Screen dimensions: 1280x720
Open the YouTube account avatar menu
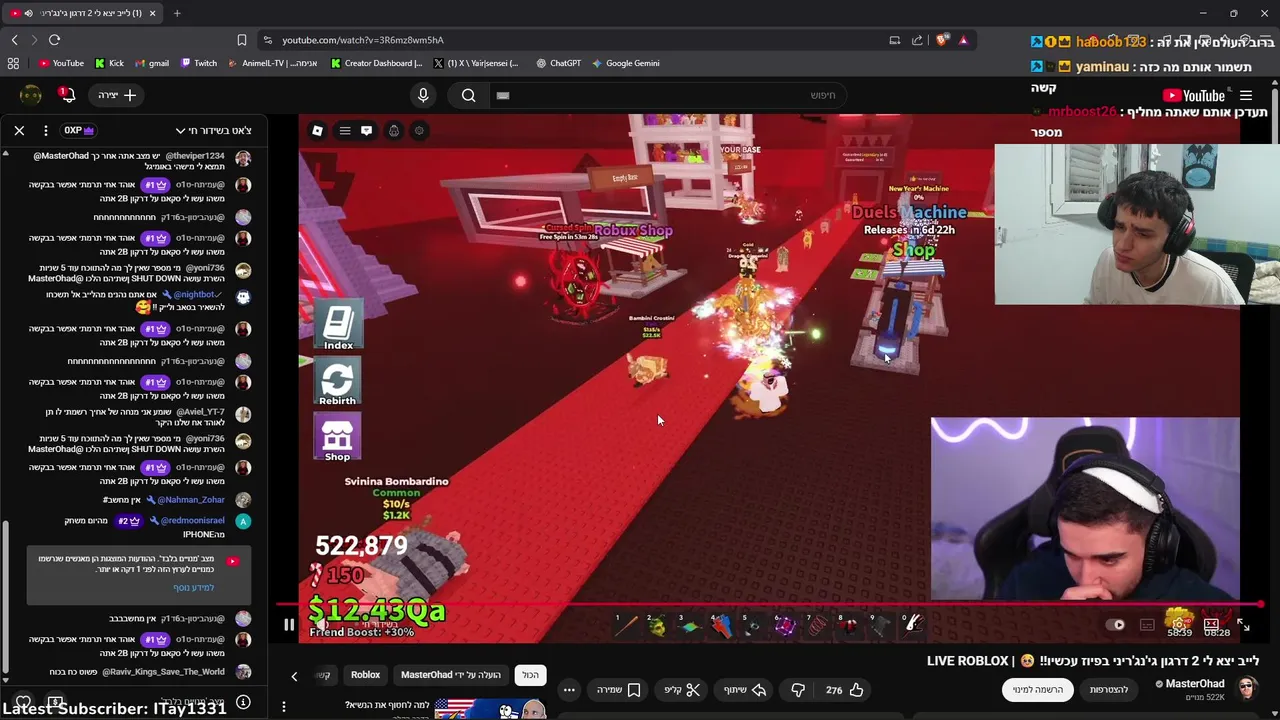pyautogui.click(x=31, y=95)
